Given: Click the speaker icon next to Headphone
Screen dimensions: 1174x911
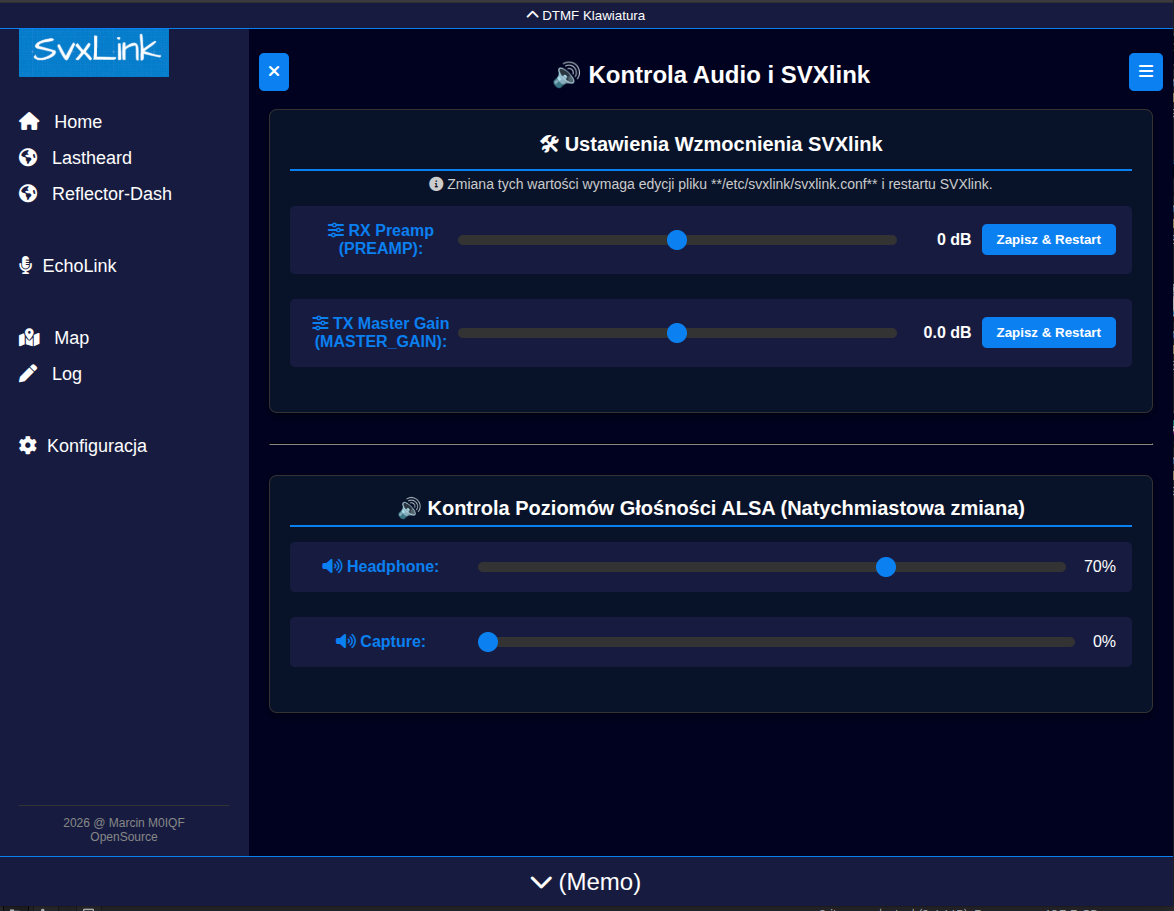Looking at the screenshot, I should [x=332, y=567].
